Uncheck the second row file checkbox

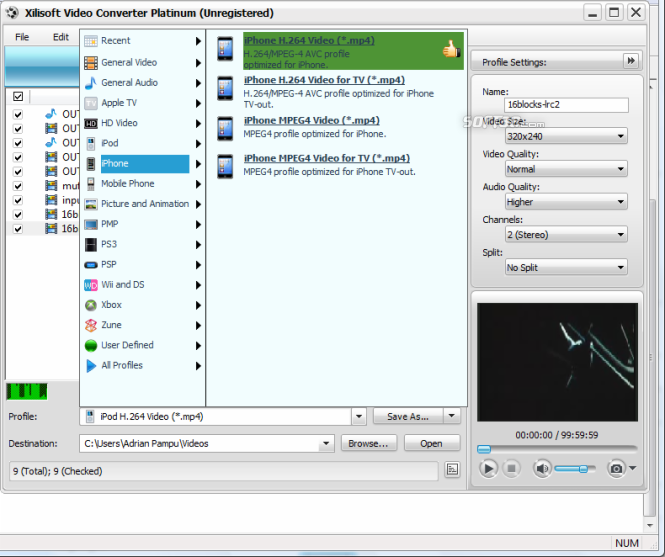pos(18,129)
